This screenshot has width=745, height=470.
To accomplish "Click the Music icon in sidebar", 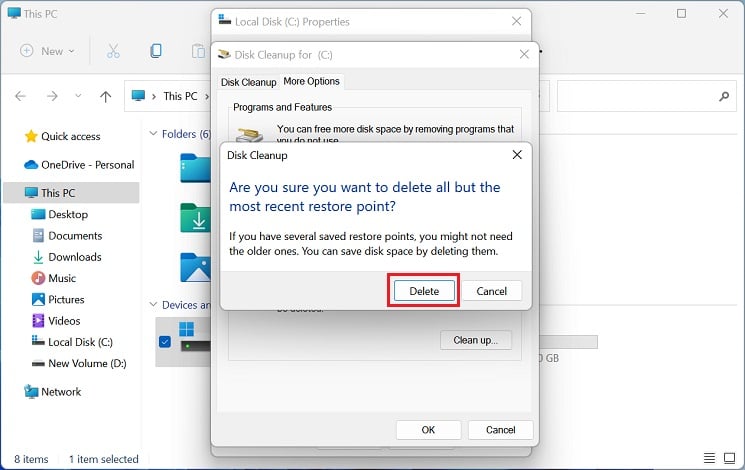I will coord(38,278).
